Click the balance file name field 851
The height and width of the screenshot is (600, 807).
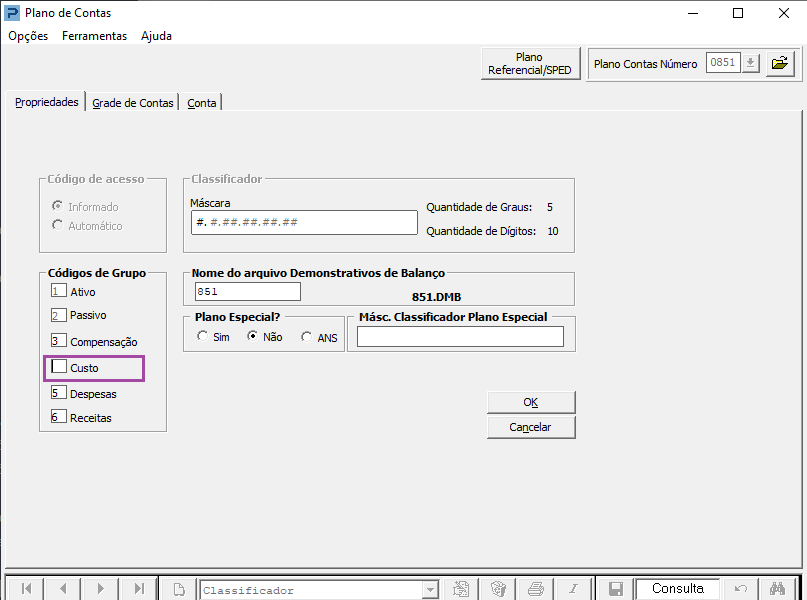click(x=248, y=291)
